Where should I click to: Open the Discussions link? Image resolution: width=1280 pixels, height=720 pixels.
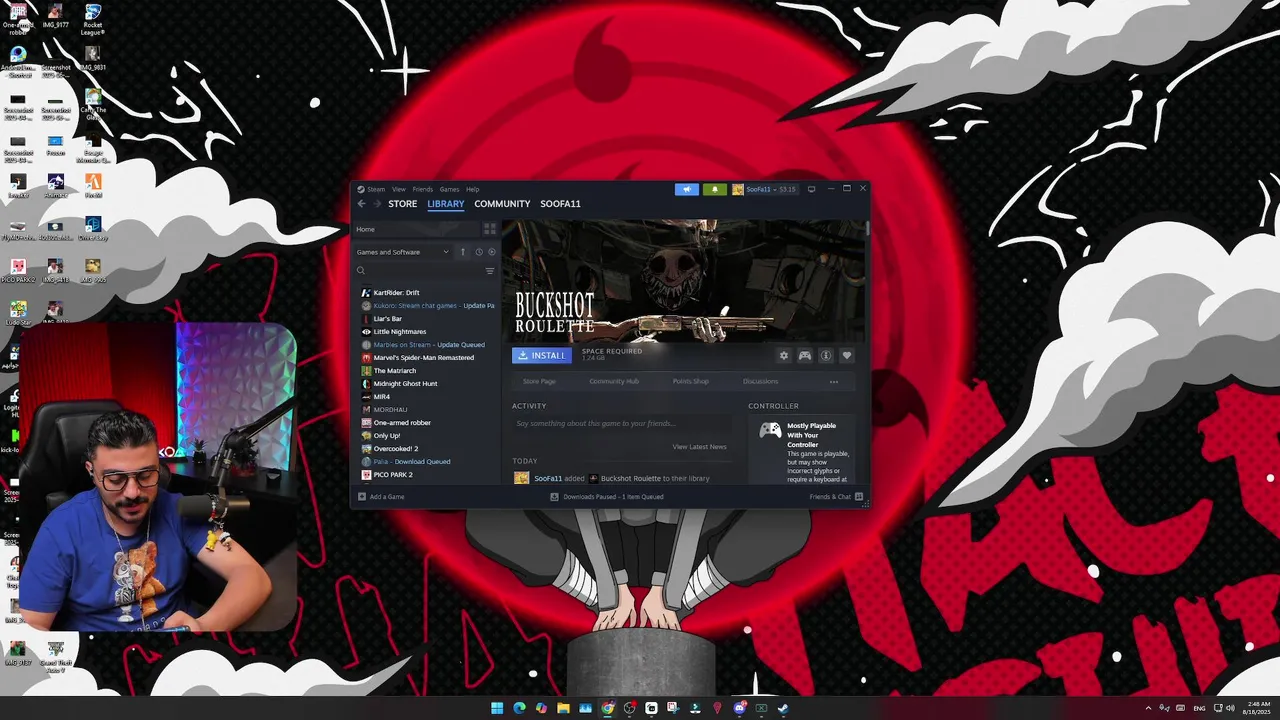(760, 381)
